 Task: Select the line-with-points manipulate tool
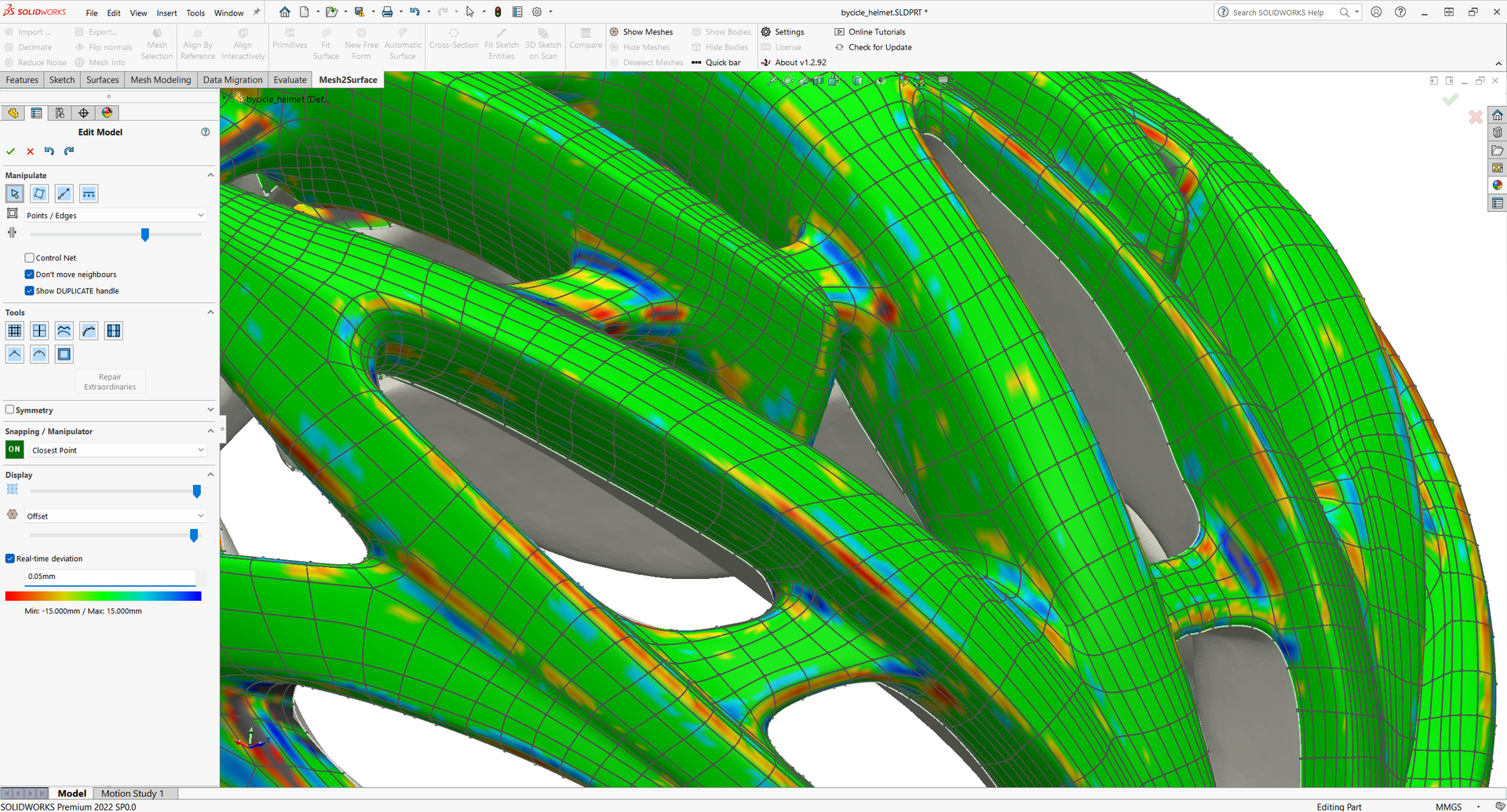point(64,194)
